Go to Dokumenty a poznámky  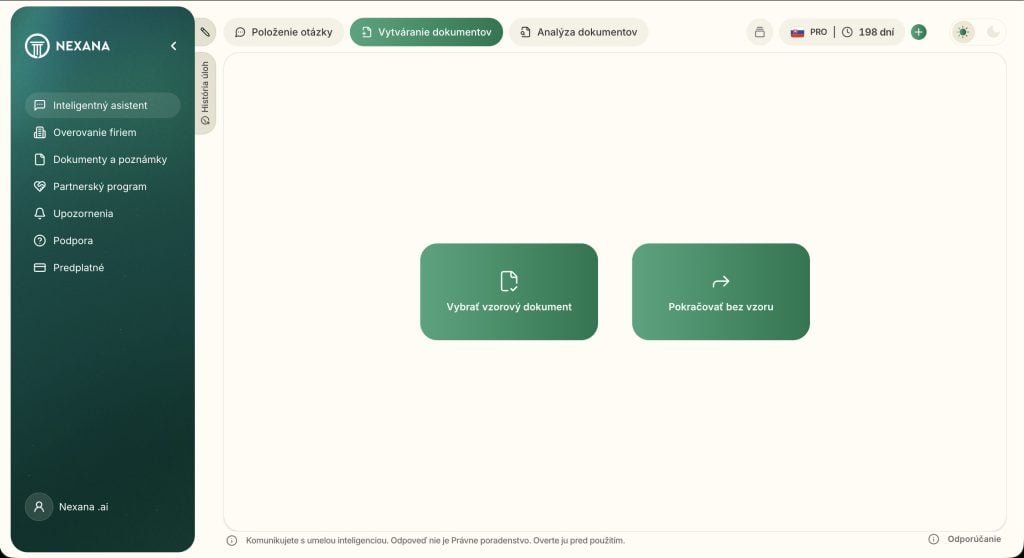click(x=109, y=159)
